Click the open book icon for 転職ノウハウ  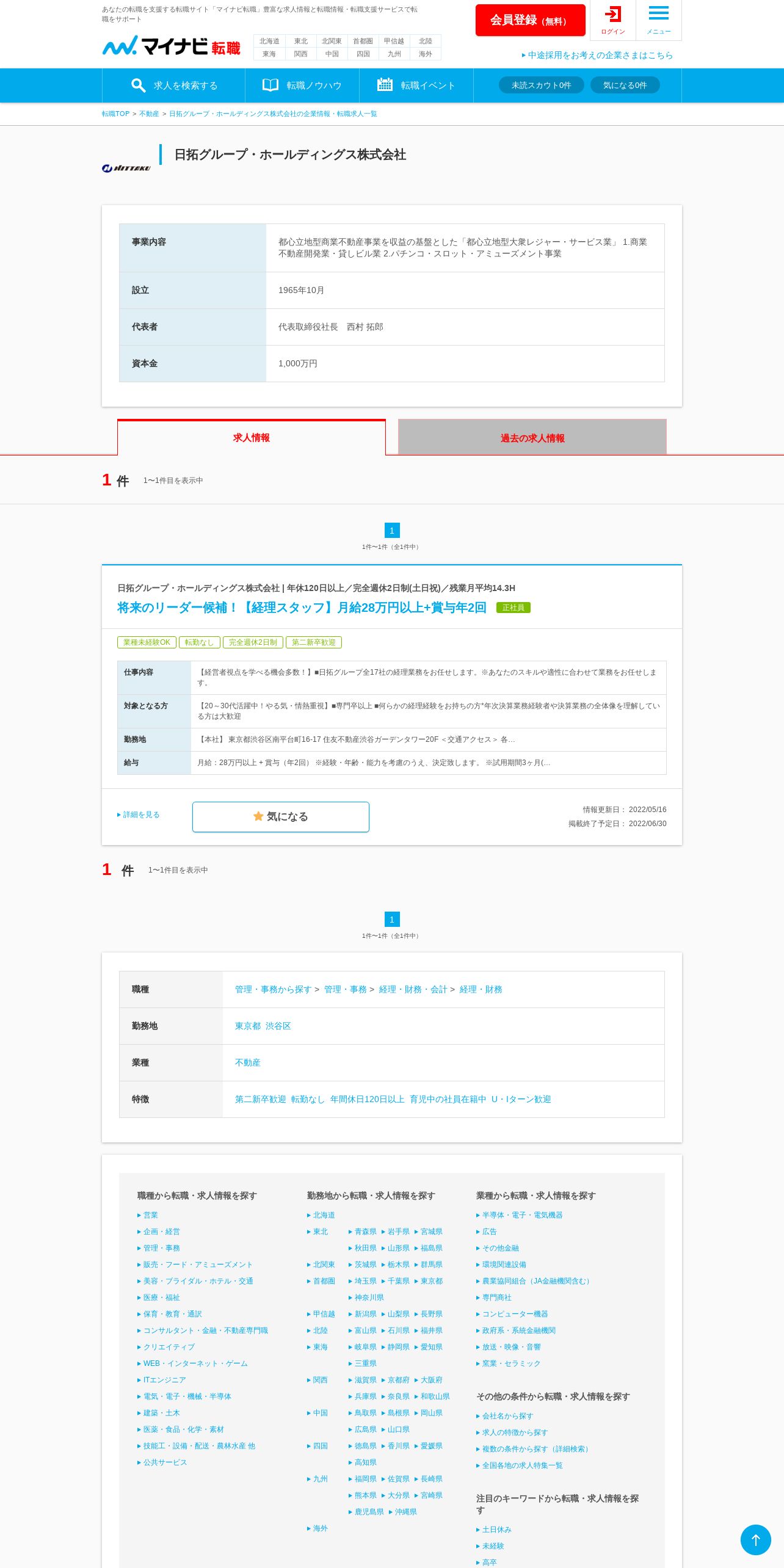click(270, 85)
